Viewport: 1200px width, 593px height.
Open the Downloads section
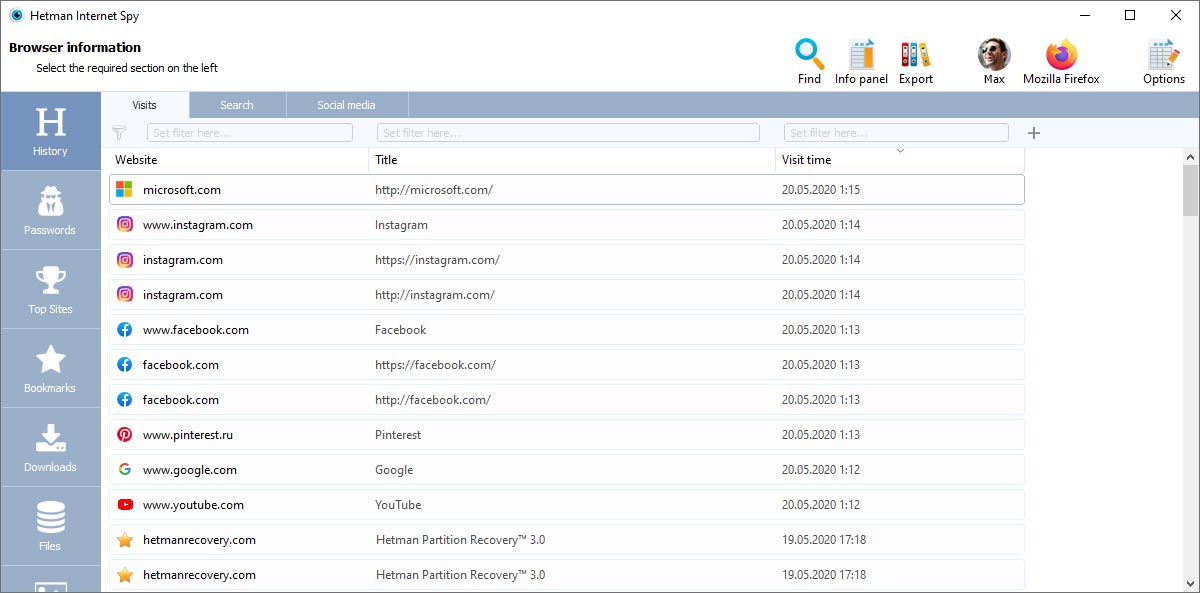click(50, 448)
